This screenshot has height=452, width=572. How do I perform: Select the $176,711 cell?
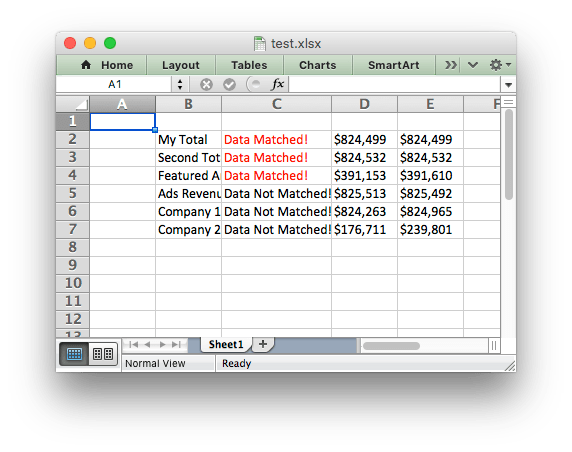(x=364, y=229)
